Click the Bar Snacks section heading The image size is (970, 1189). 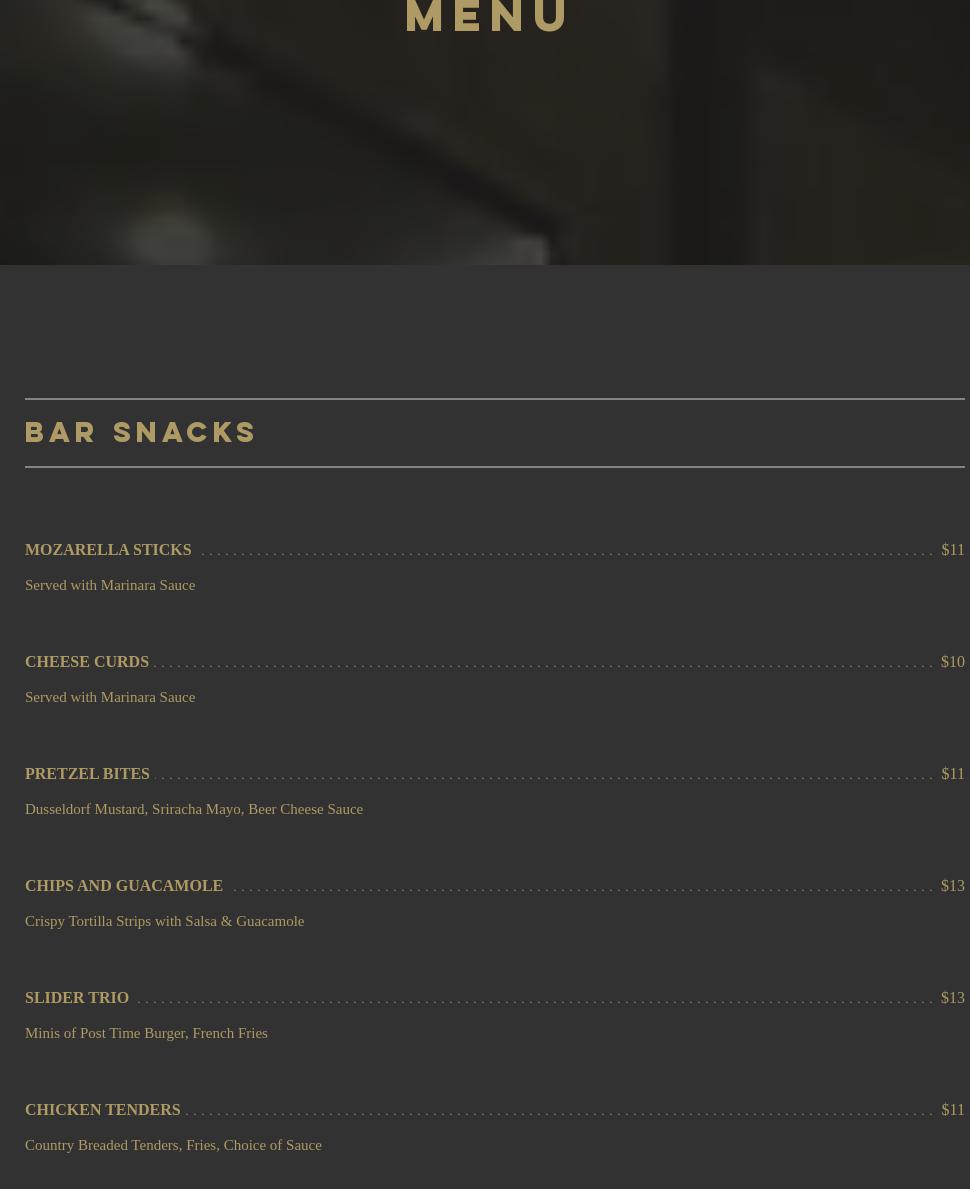click(141, 432)
